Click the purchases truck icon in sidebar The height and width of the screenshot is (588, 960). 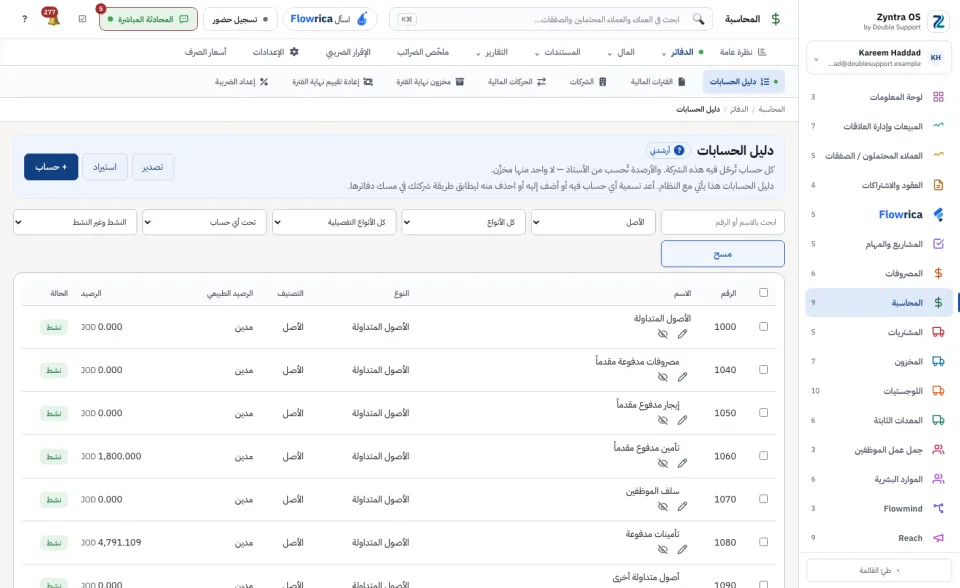coord(938,332)
